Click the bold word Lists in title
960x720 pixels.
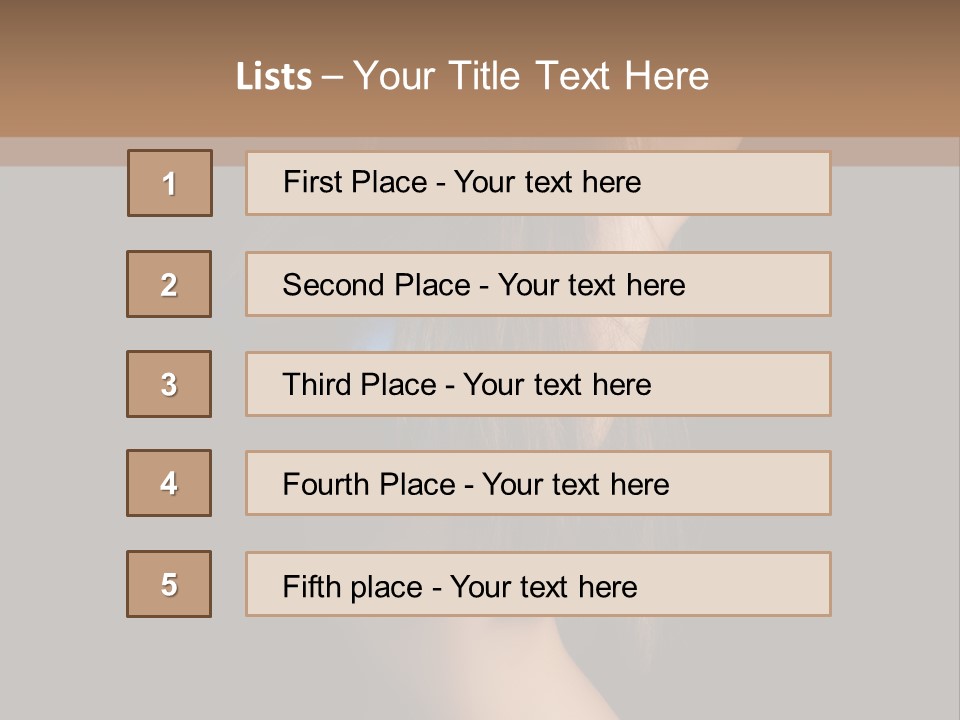click(x=274, y=77)
